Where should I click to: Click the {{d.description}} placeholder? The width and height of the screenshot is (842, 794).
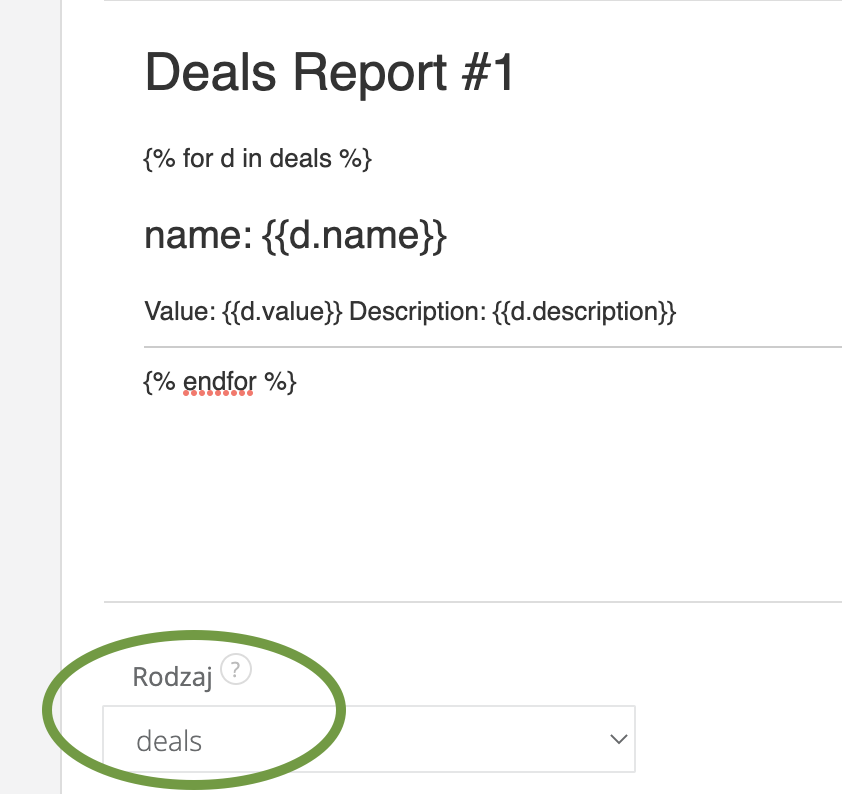[x=584, y=312]
